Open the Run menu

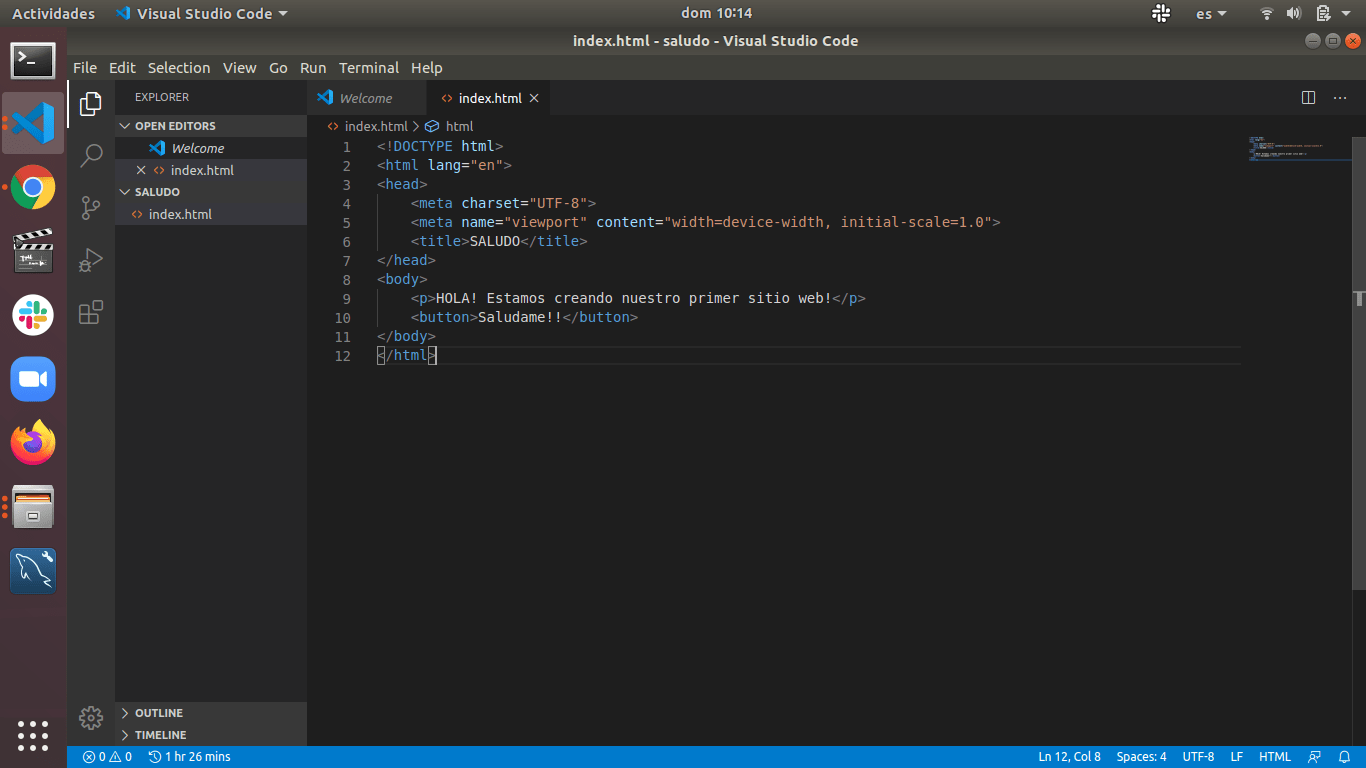[x=313, y=68]
